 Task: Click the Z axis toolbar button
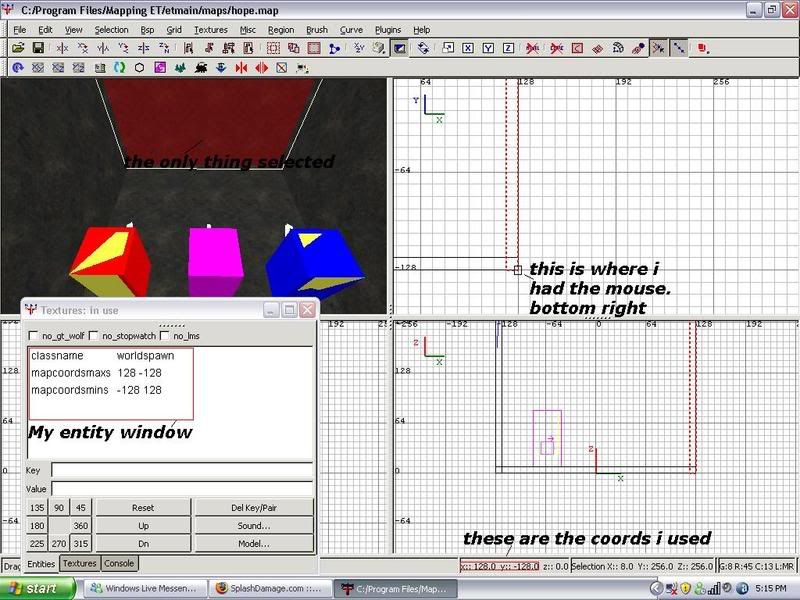[508, 48]
